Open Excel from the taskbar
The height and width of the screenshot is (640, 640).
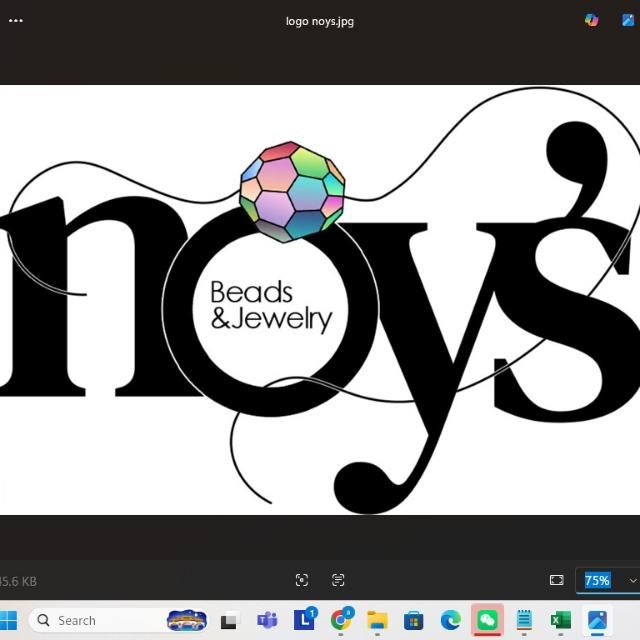pyautogui.click(x=561, y=620)
